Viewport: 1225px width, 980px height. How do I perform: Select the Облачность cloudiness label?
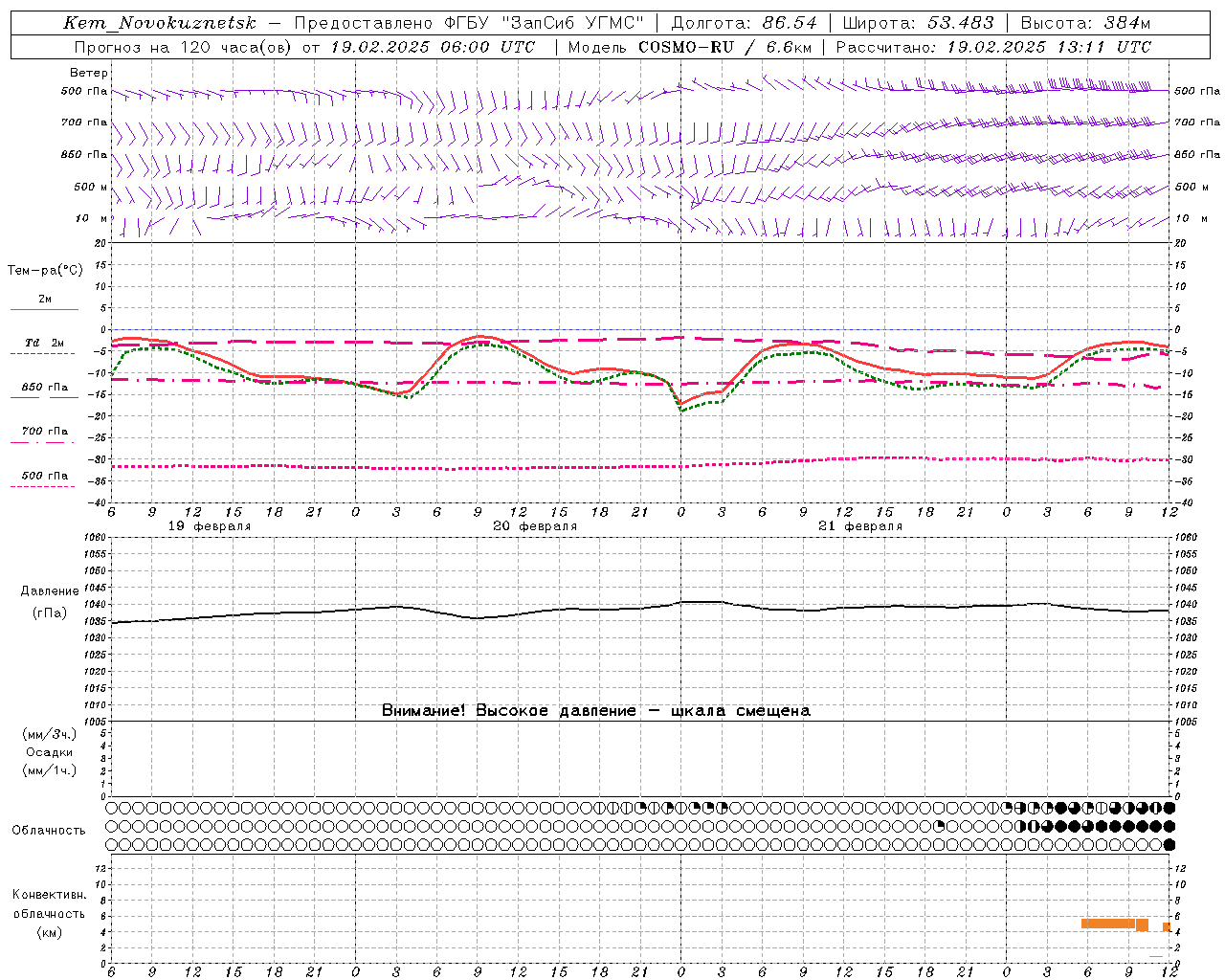49,831
